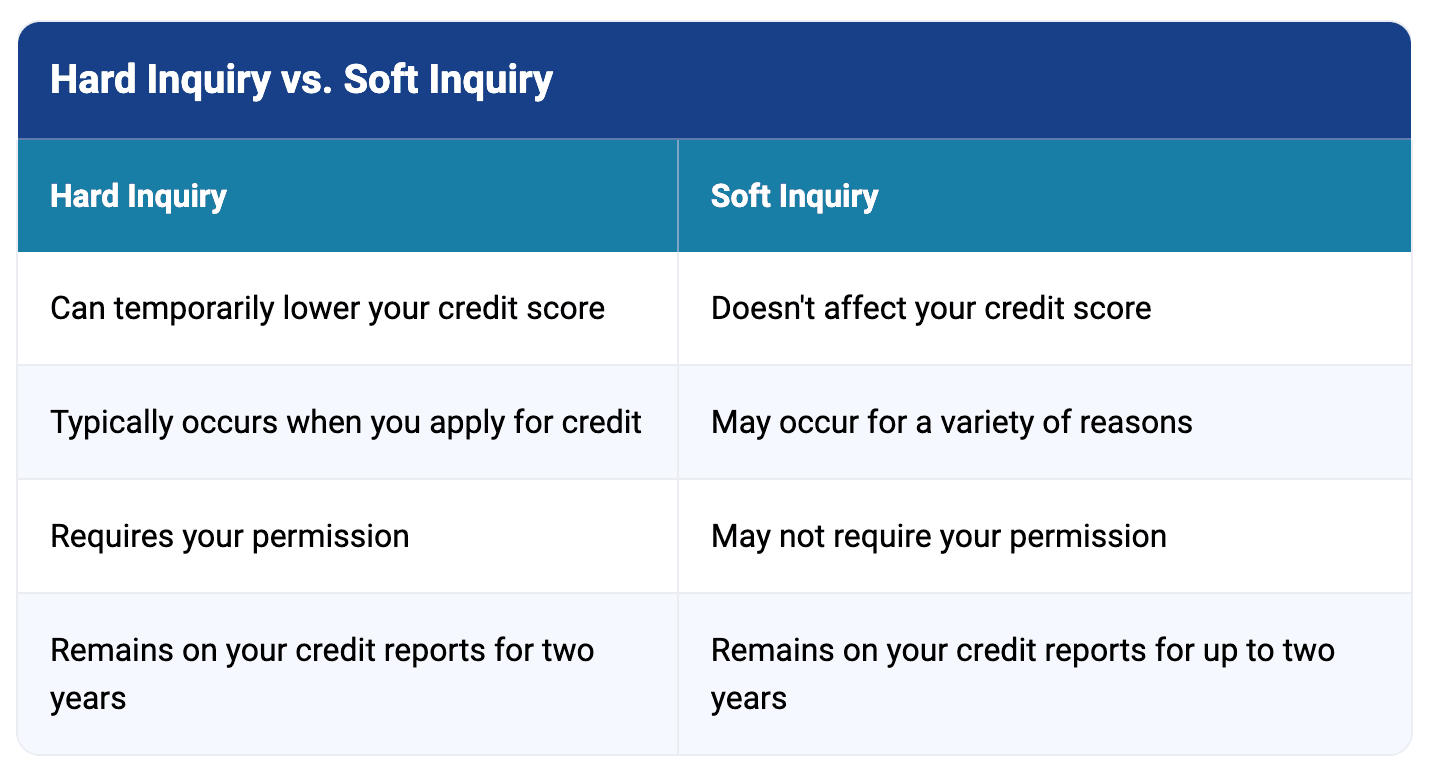This screenshot has width=1430, height=774.
Task: Click the "Requires your permission" cell
Action: [229, 536]
